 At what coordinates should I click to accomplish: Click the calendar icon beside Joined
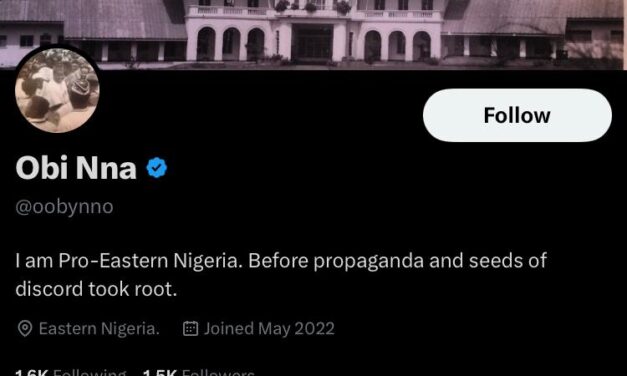[x=190, y=328]
